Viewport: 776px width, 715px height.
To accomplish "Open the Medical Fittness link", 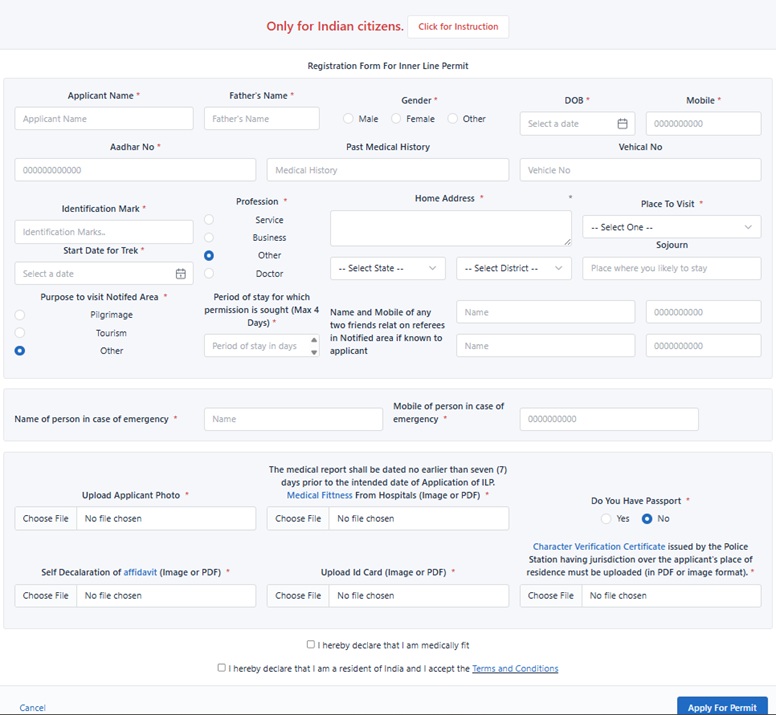I will tap(319, 495).
